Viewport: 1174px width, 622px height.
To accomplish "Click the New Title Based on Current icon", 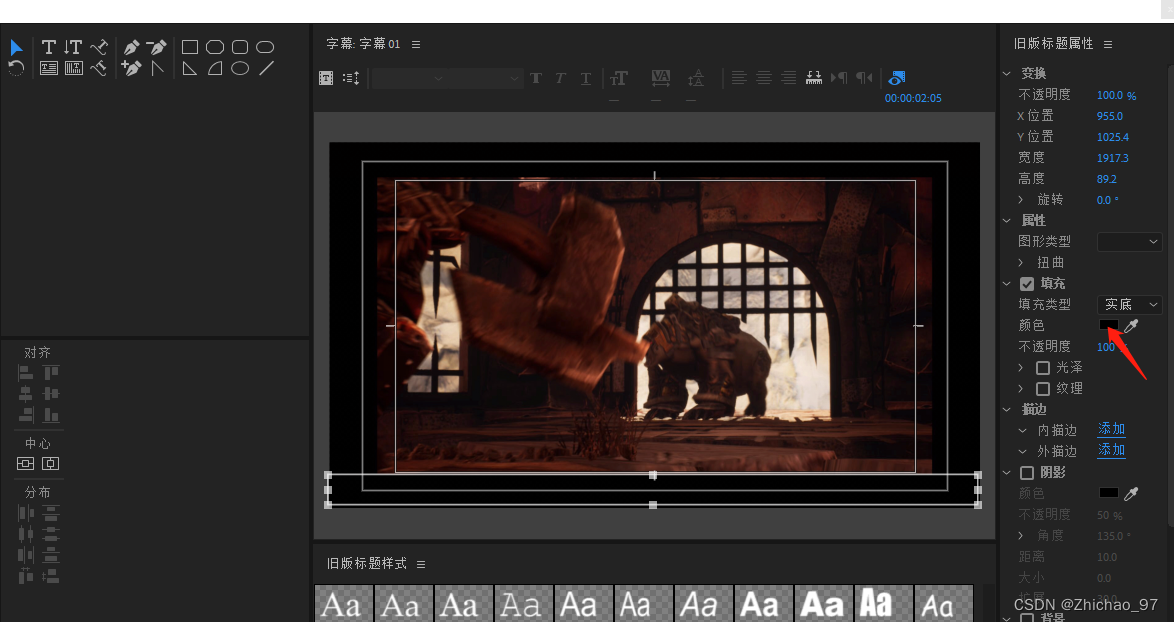I will (326, 78).
